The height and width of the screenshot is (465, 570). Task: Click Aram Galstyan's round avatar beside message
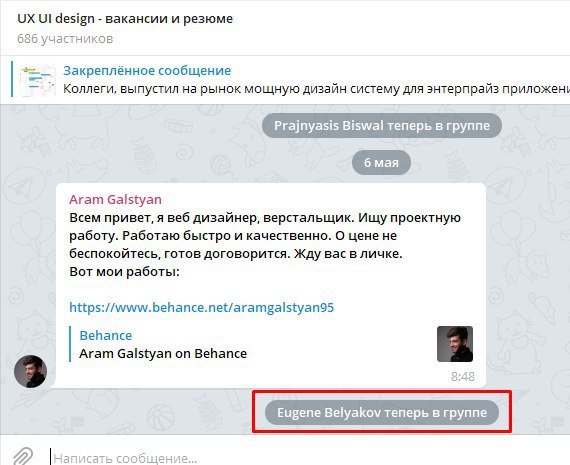[31, 371]
